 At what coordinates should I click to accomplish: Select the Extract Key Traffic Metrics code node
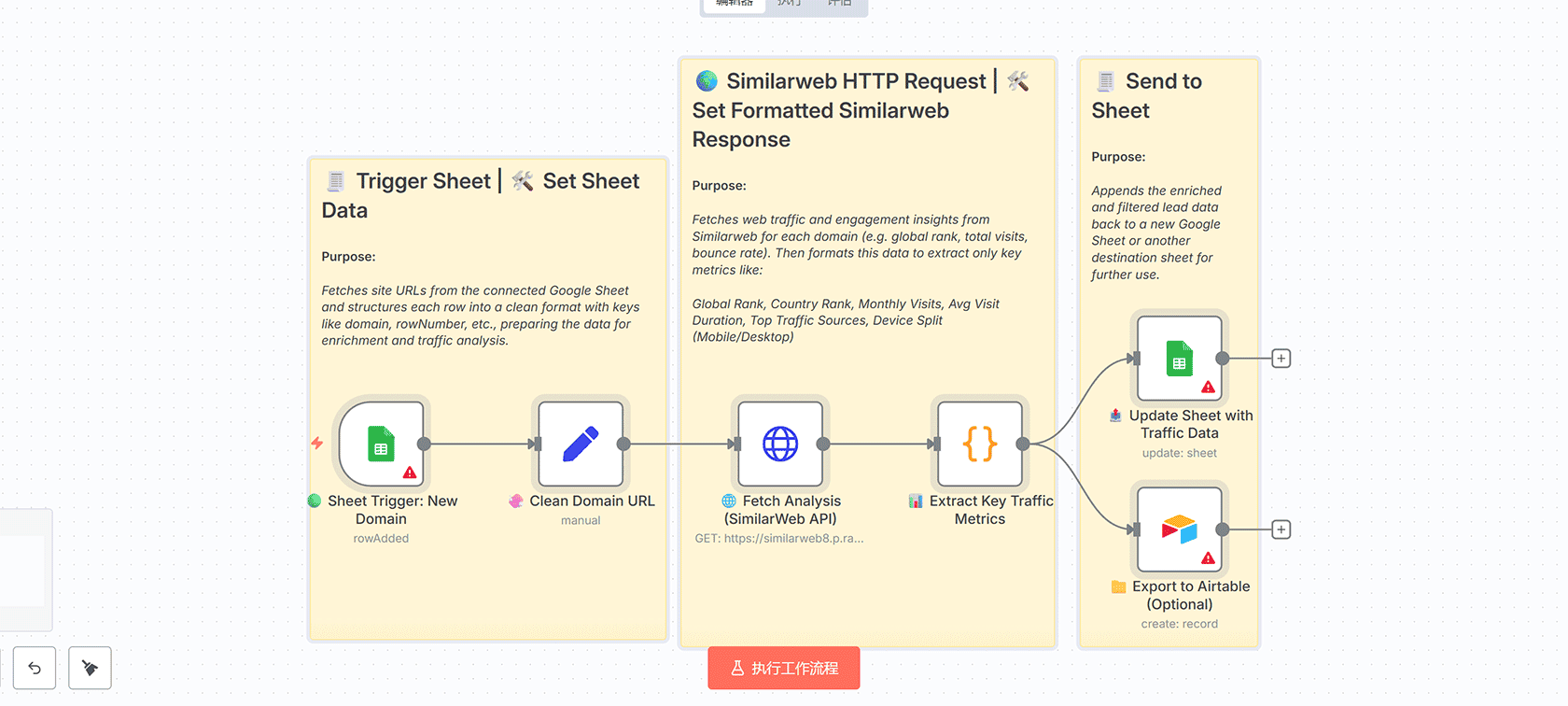(979, 445)
